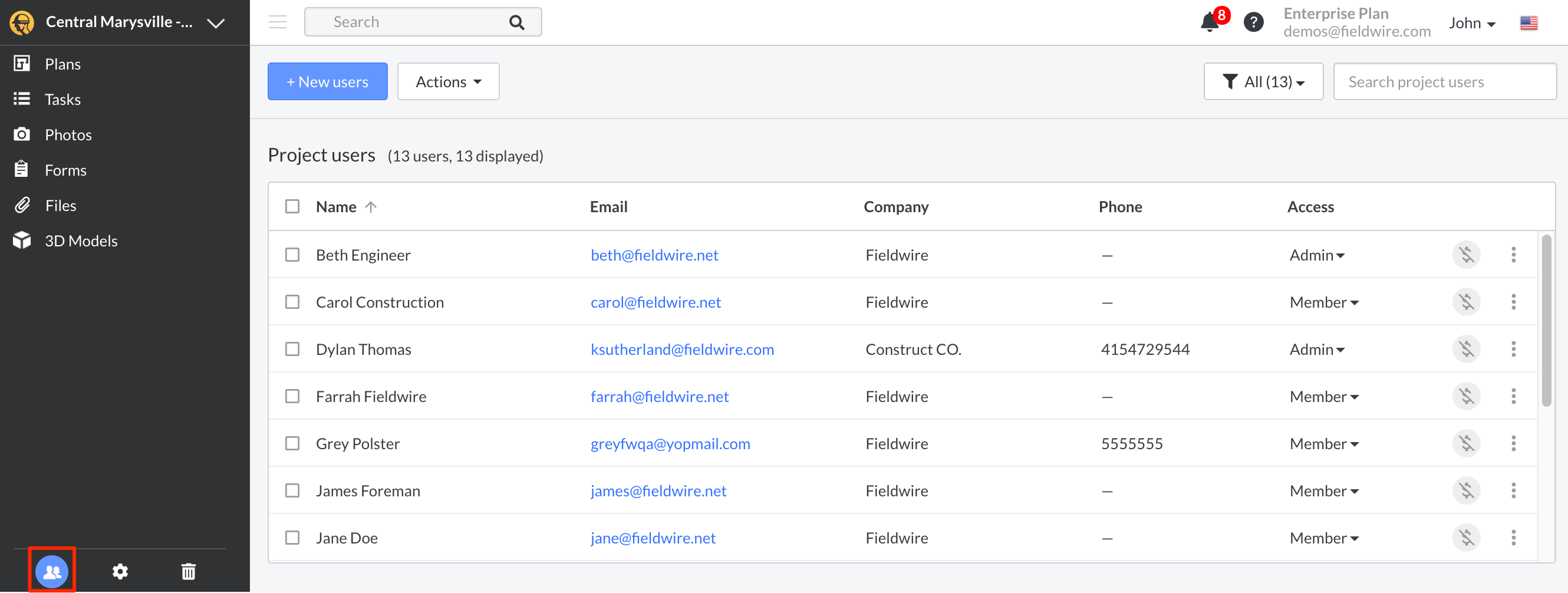Open the project people icon in sidebar
This screenshot has height=593, width=1568.
[52, 572]
